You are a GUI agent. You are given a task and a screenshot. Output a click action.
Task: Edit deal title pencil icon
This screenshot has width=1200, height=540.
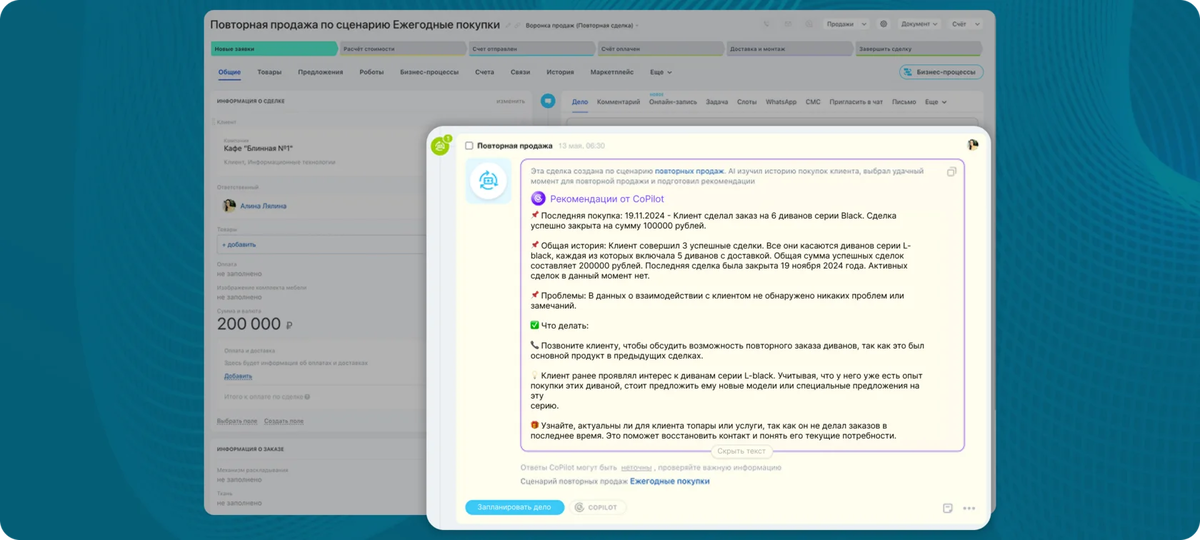tap(510, 25)
